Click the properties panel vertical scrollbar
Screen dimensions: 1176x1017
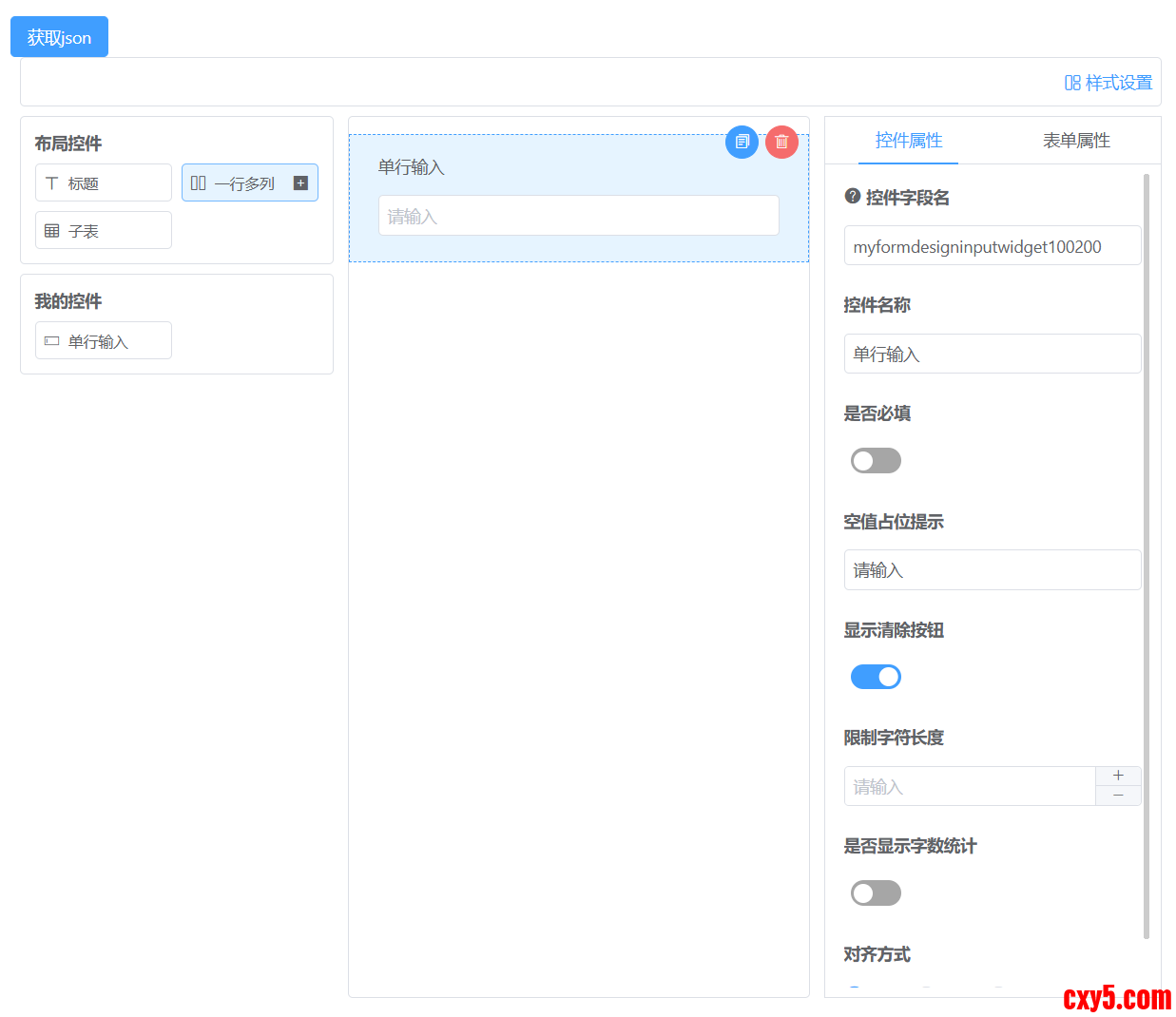[x=1146, y=556]
